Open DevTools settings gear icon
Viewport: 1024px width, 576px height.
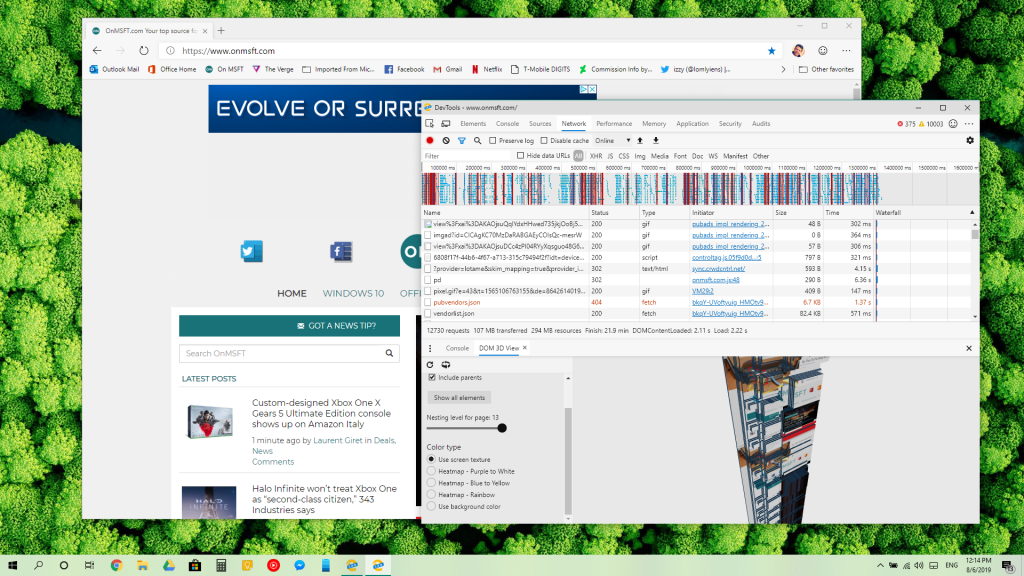[969, 141]
